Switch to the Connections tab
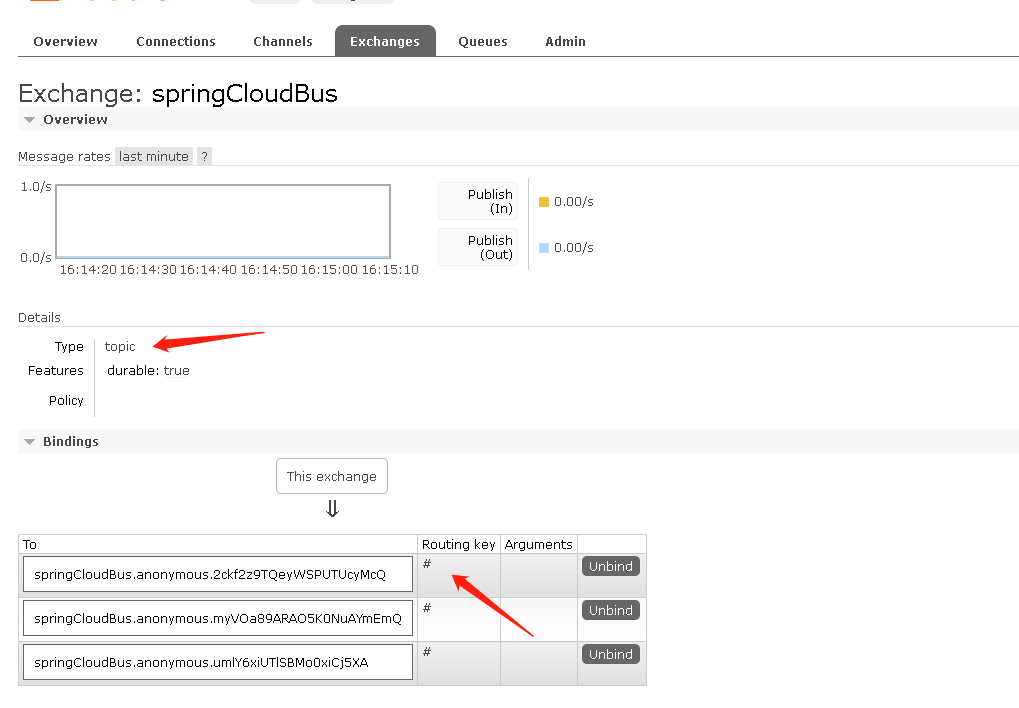The width and height of the screenshot is (1019, 708). pyautogui.click(x=175, y=42)
